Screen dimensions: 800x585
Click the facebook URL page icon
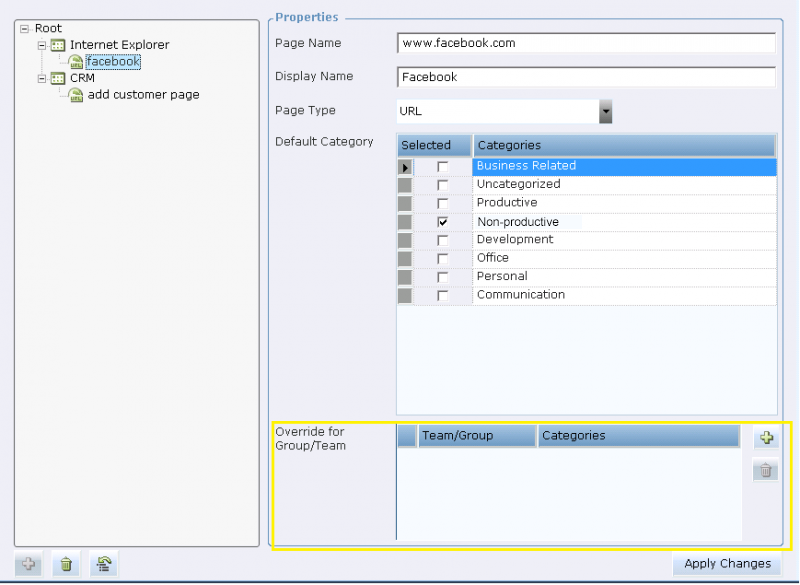(76, 62)
